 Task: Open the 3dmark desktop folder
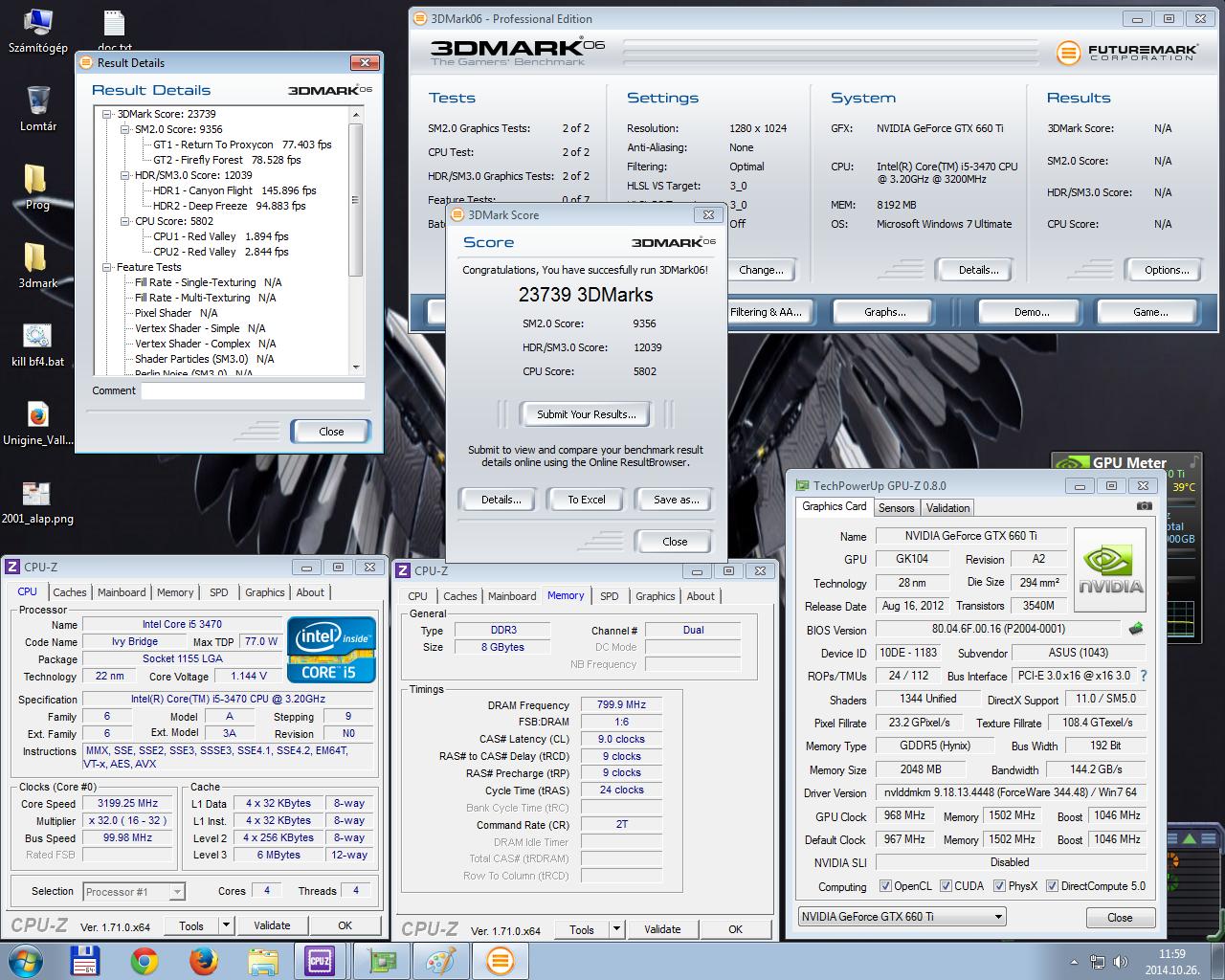pyautogui.click(x=37, y=265)
